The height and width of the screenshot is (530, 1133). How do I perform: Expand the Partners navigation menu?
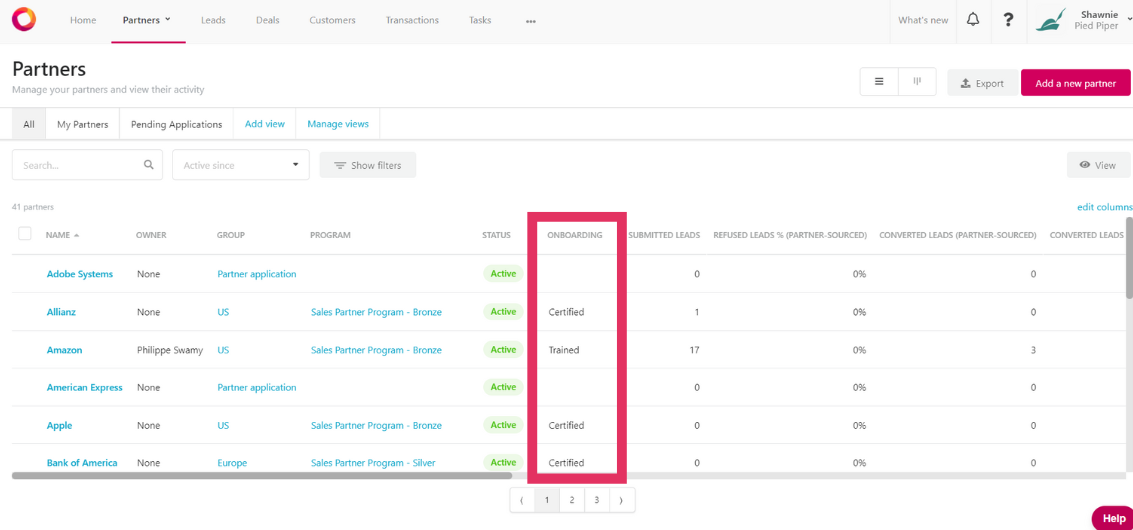[x=147, y=20]
